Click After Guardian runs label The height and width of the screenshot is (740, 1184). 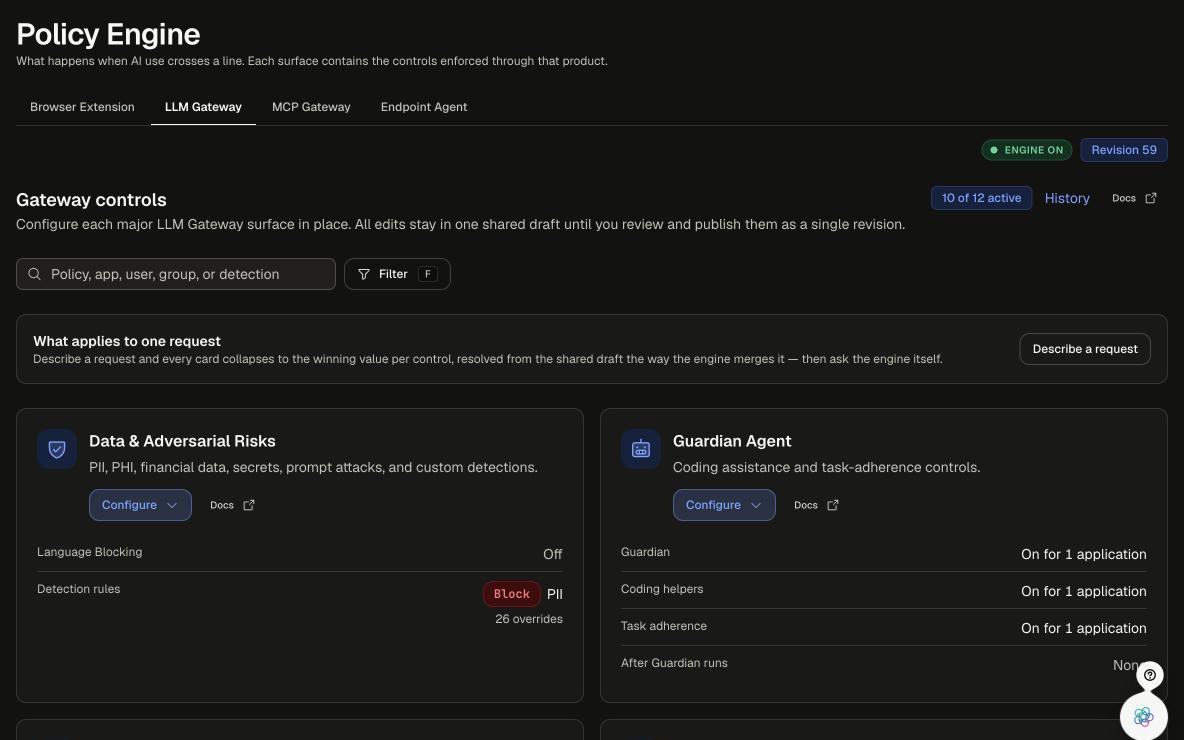pos(674,663)
